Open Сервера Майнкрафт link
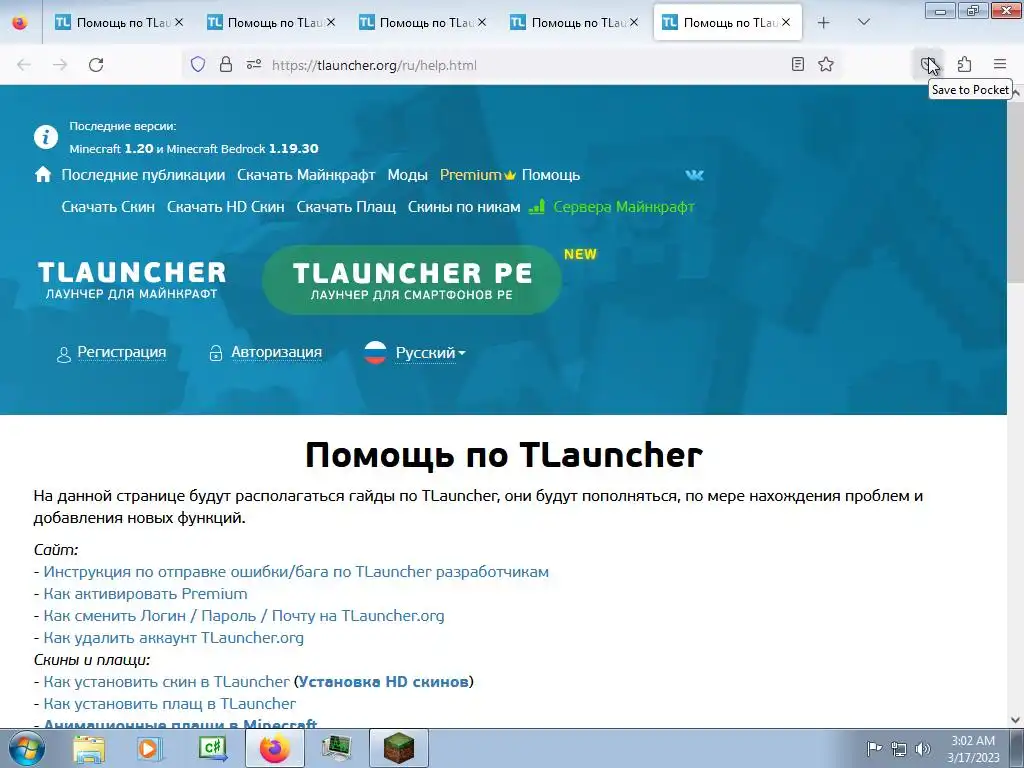This screenshot has height=768, width=1024. 624,207
